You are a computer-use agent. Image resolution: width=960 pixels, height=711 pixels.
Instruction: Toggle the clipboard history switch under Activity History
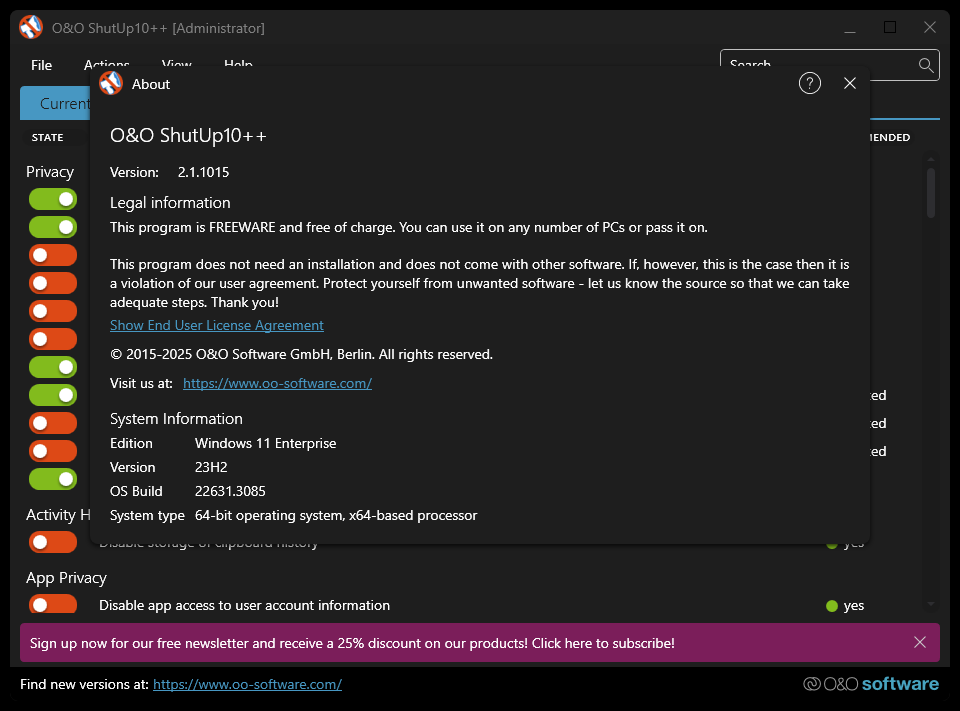(53, 542)
